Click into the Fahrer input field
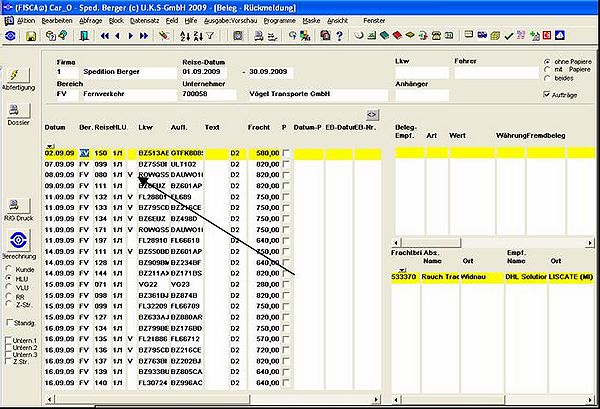This screenshot has height=409, width=600. [x=496, y=73]
